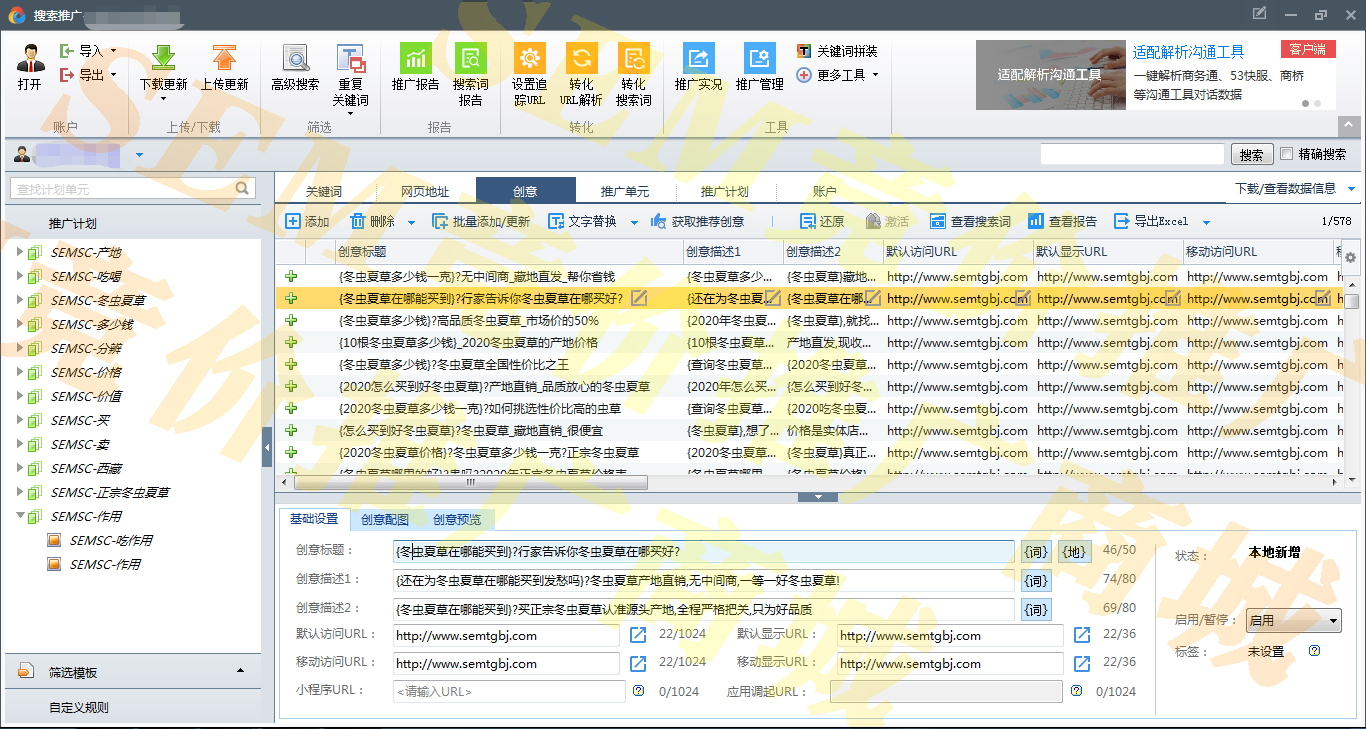Expand the SEMSC-产地 campaign tree node
This screenshot has width=1366, height=729.
pos(19,252)
